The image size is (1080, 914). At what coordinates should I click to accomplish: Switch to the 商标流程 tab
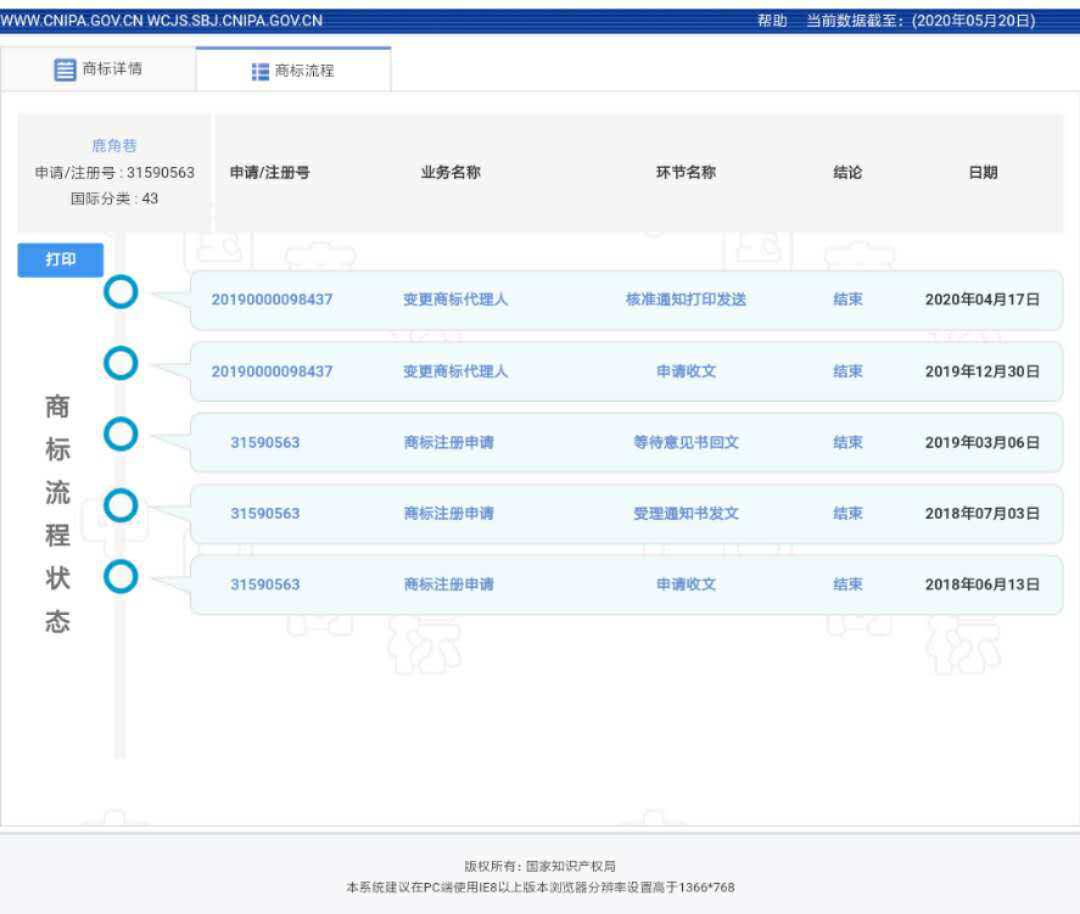click(x=293, y=70)
